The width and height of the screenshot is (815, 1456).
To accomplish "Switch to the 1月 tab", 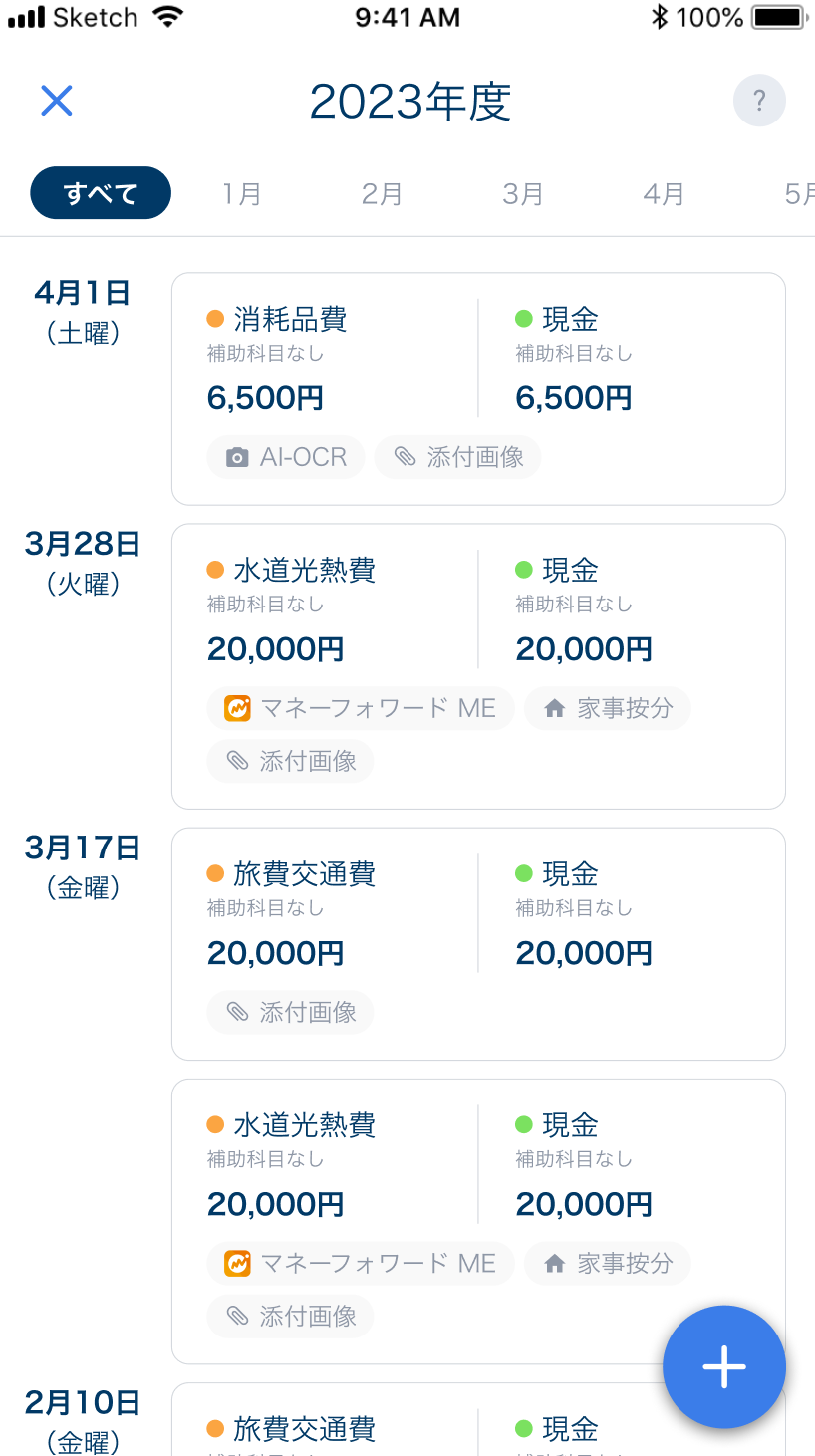I will [241, 193].
